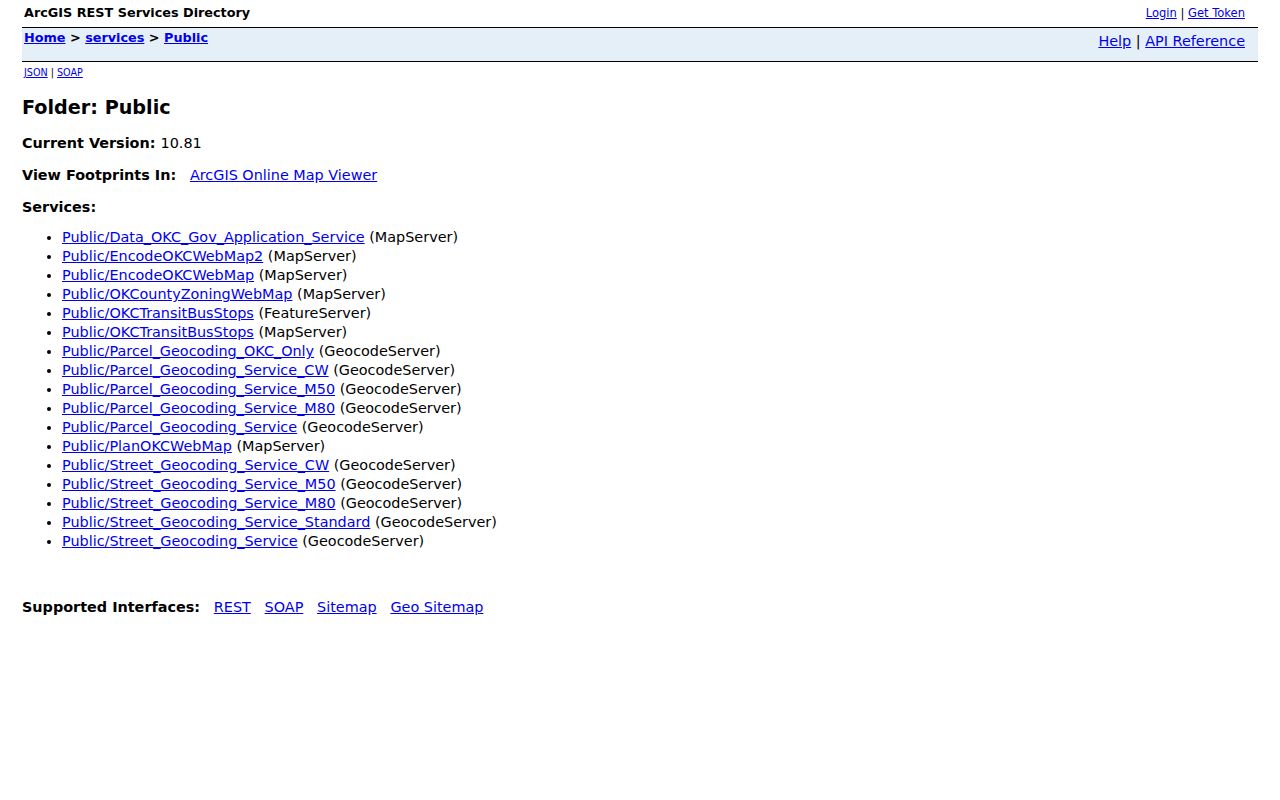Click the Current Version 10.81 text
The height and width of the screenshot is (800, 1280).
point(112,143)
